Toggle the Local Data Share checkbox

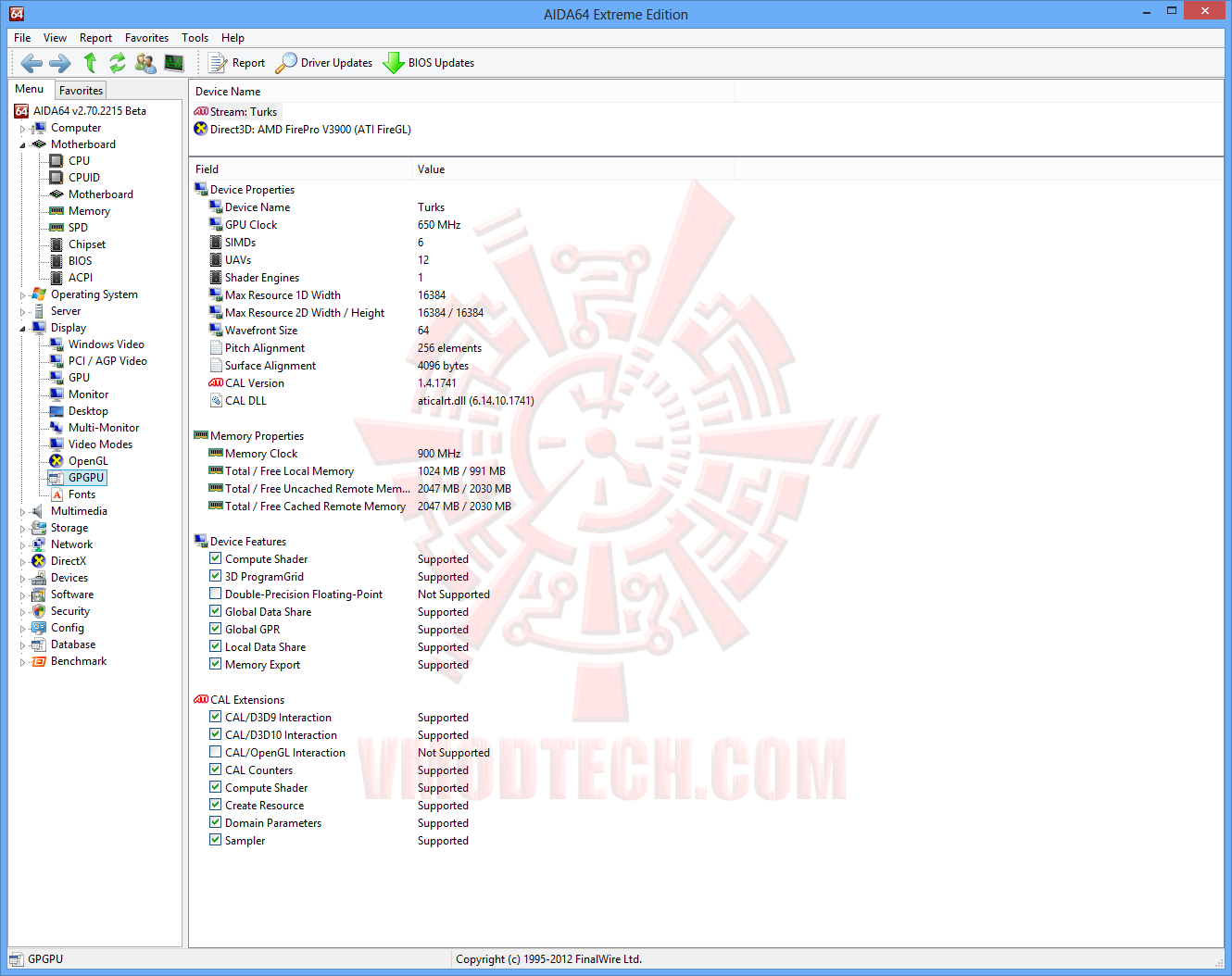(x=216, y=647)
